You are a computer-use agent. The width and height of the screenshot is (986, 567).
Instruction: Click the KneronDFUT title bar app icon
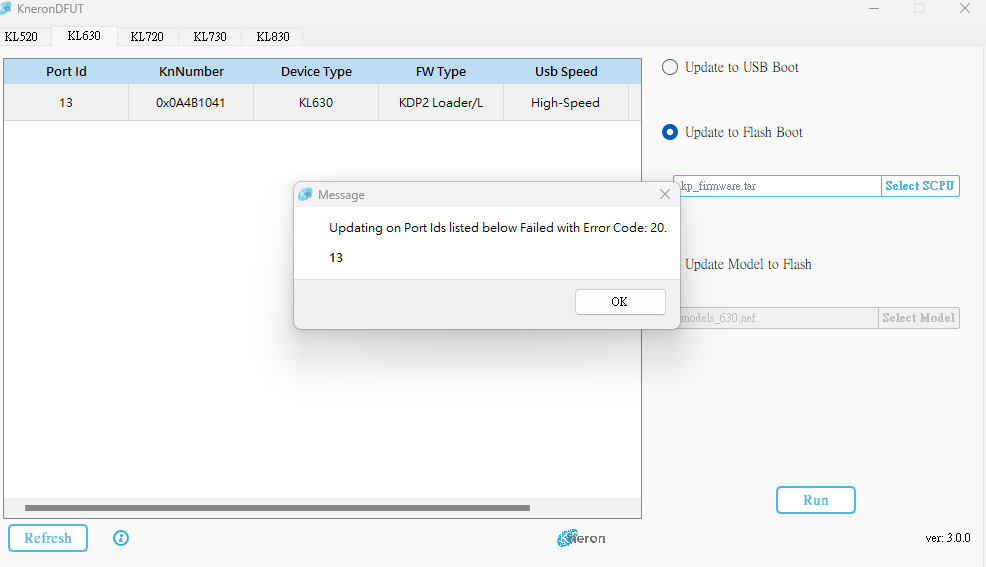tap(6, 8)
